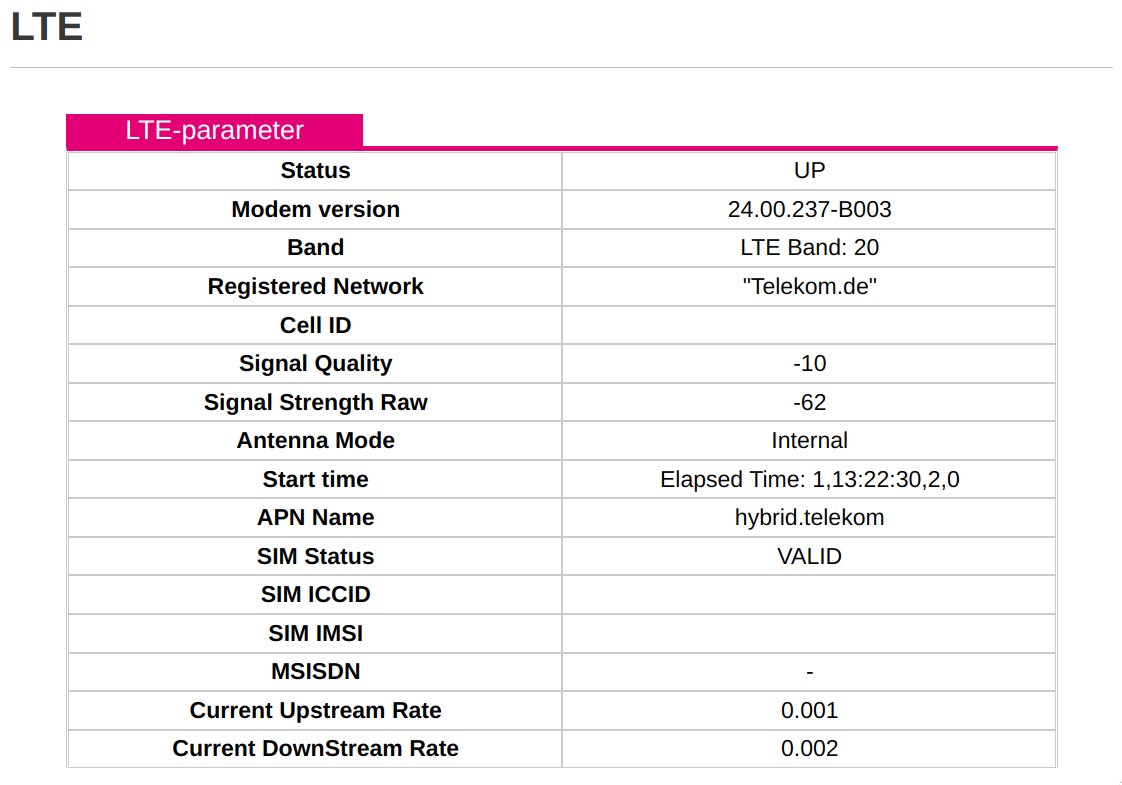Click the Antenna Mode value Internal
Screen dimensions: 1122x785
click(x=809, y=440)
